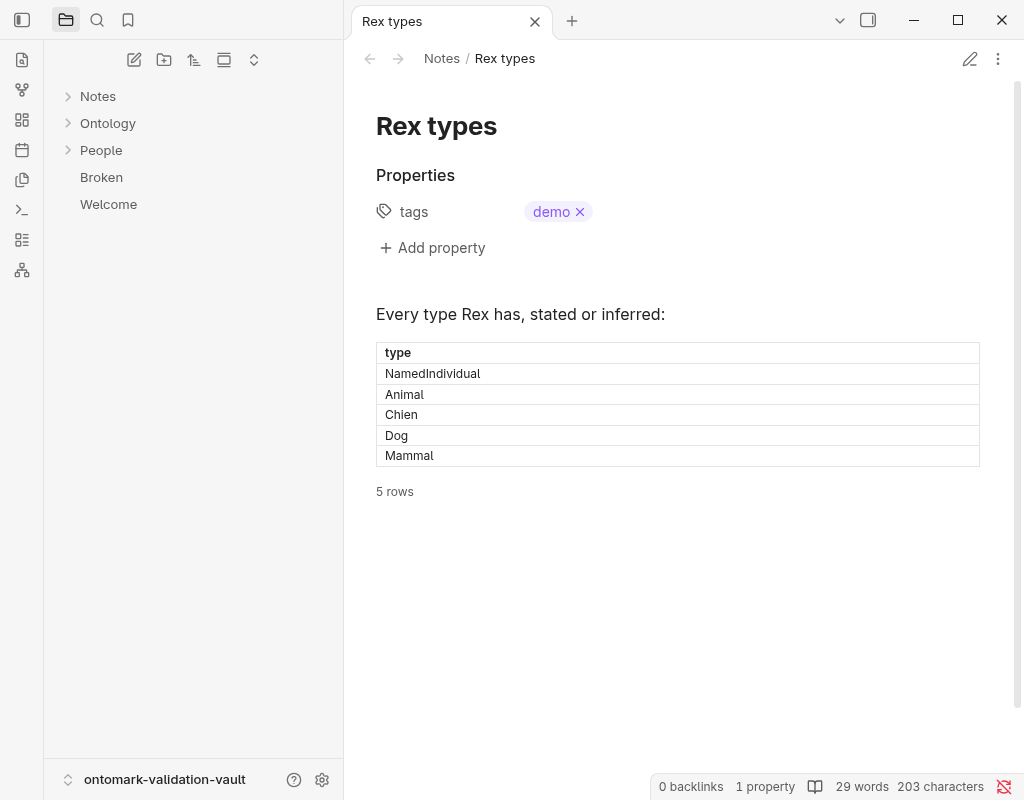Click the sentence about Rex types
This screenshot has width=1024, height=800.
tap(520, 314)
